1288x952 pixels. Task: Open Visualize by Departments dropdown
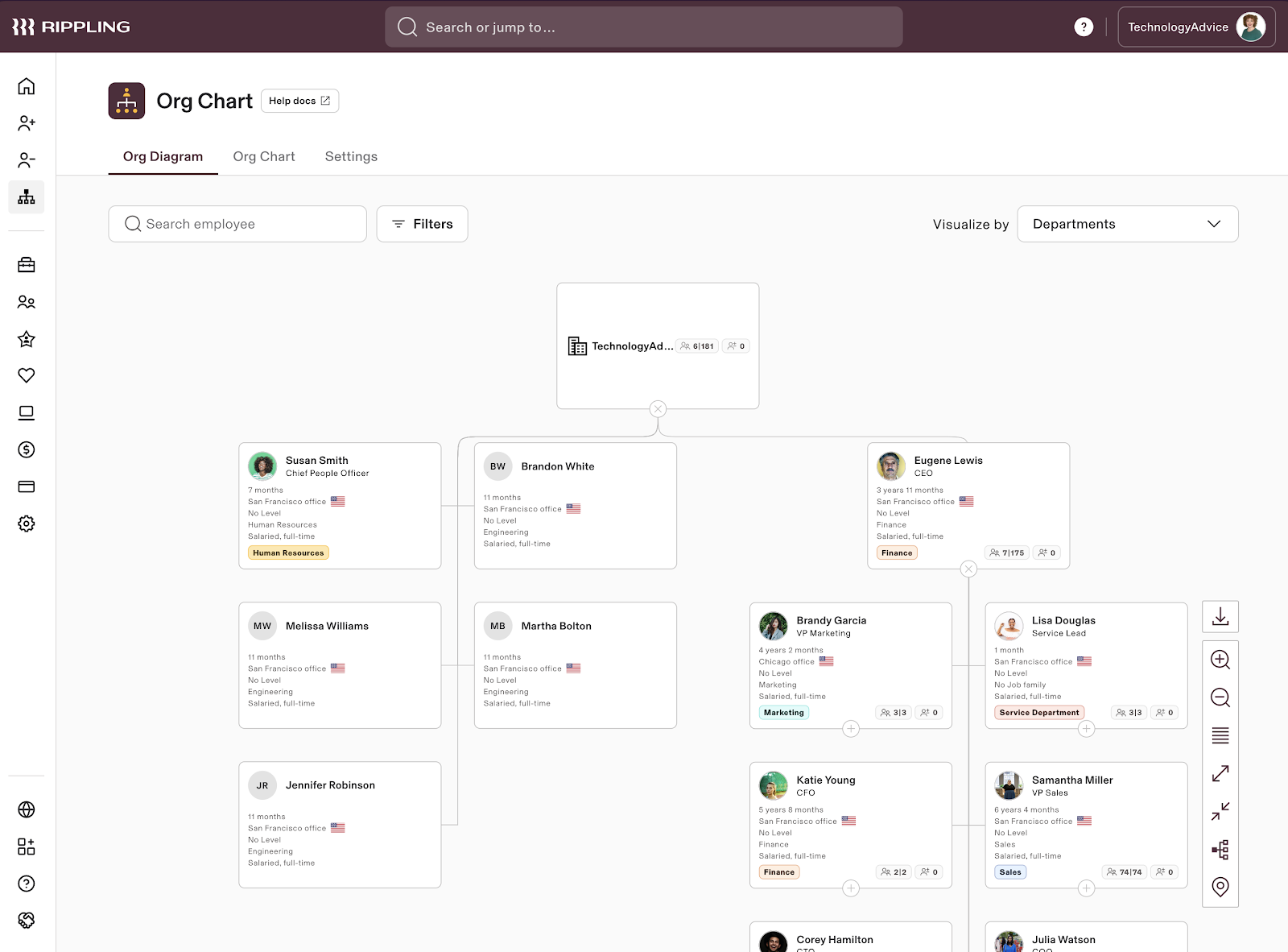point(1128,224)
